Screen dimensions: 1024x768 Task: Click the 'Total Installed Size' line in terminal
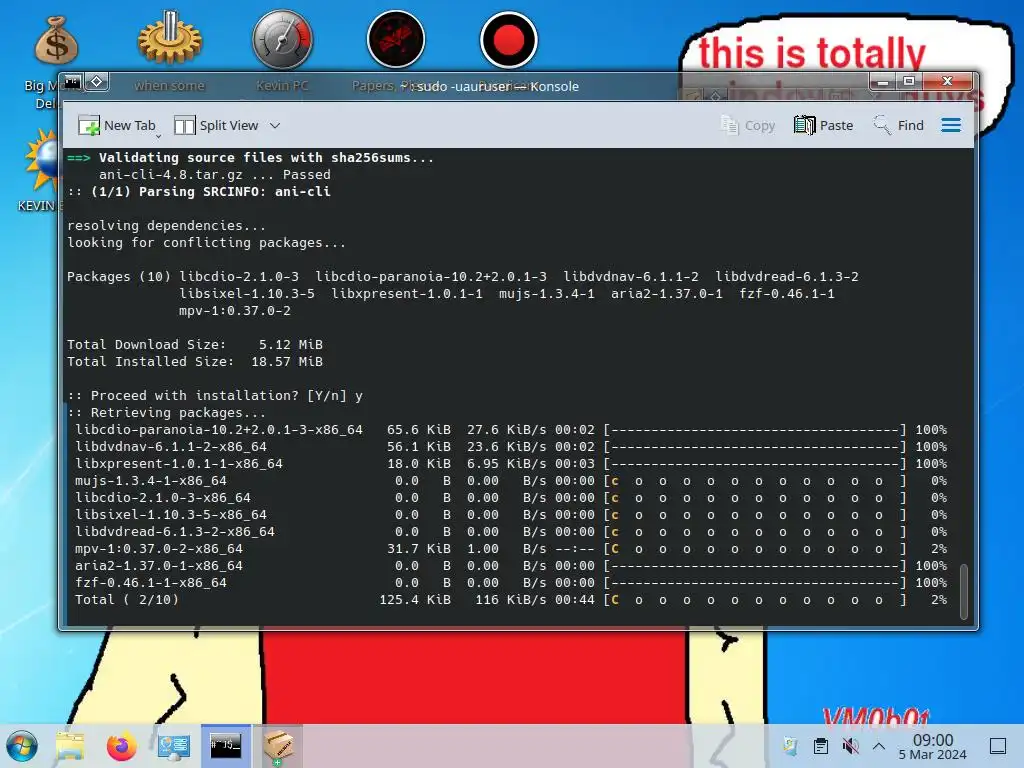click(195, 362)
